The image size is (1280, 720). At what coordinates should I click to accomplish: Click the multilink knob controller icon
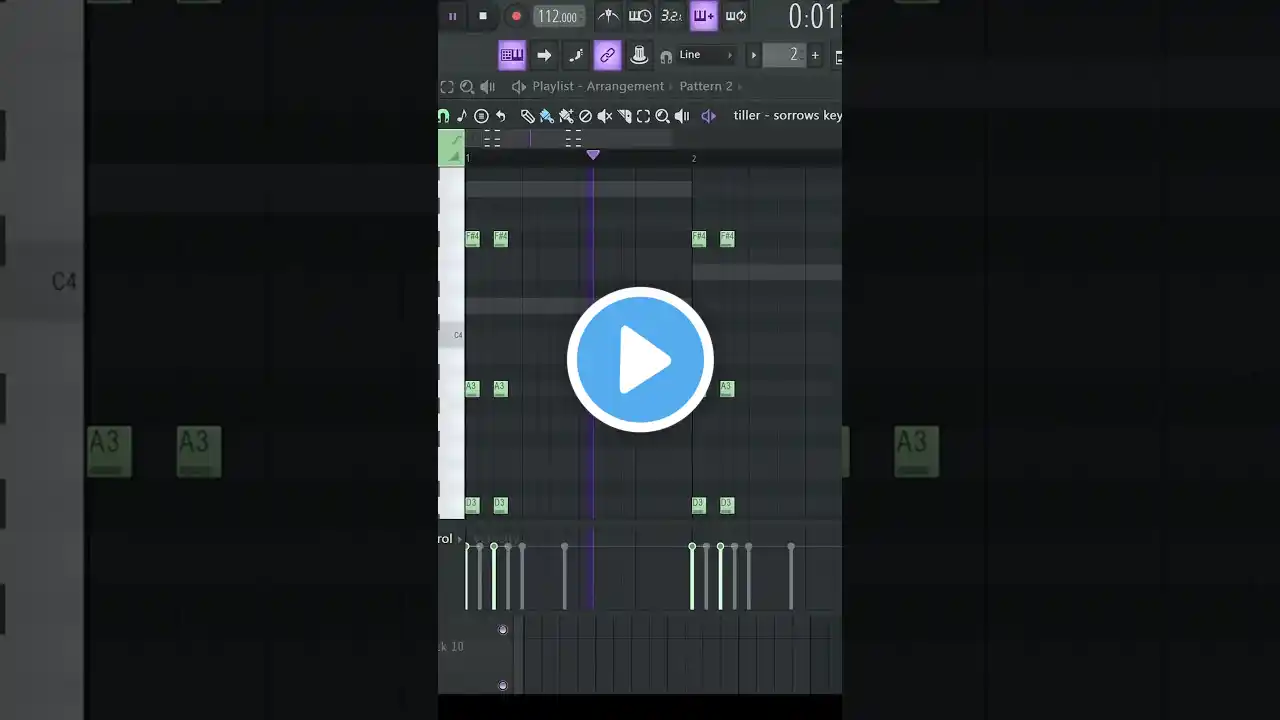click(x=640, y=55)
